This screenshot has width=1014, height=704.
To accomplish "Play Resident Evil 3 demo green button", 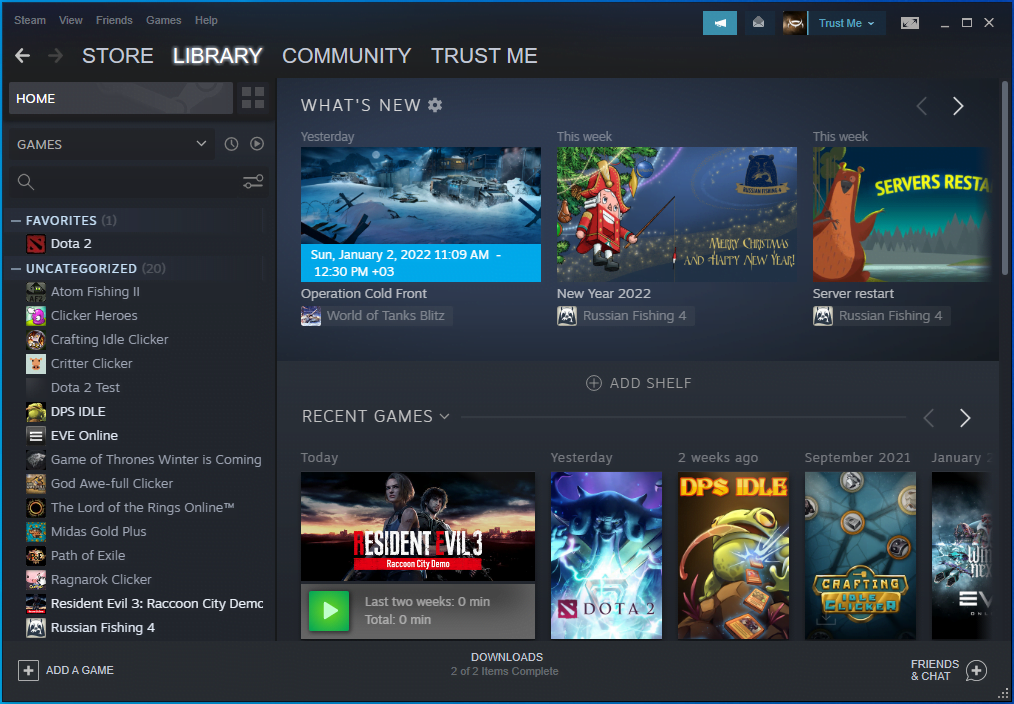I will 329,611.
